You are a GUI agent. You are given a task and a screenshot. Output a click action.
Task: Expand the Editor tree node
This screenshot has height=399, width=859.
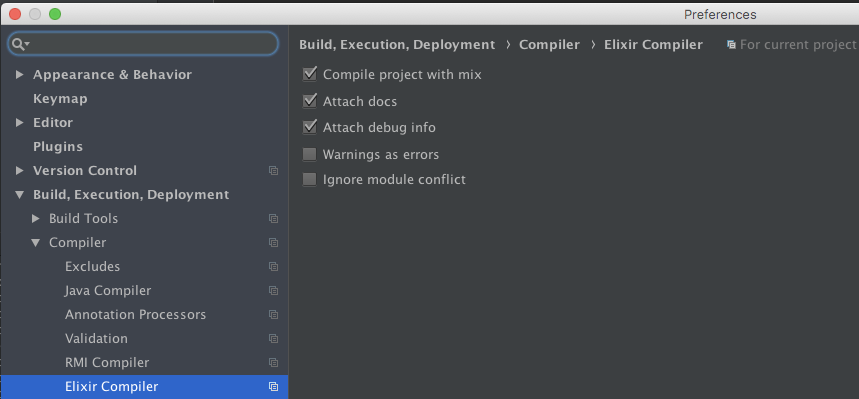(x=20, y=123)
